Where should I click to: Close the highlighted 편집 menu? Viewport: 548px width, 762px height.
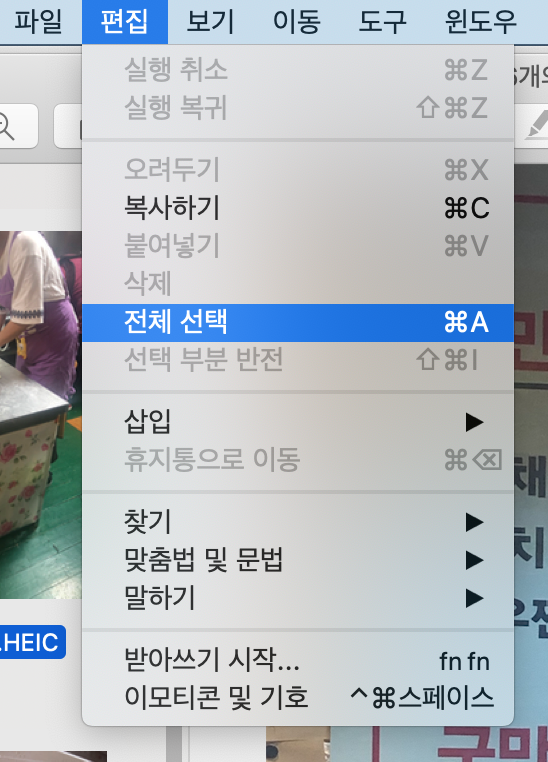coord(125,22)
